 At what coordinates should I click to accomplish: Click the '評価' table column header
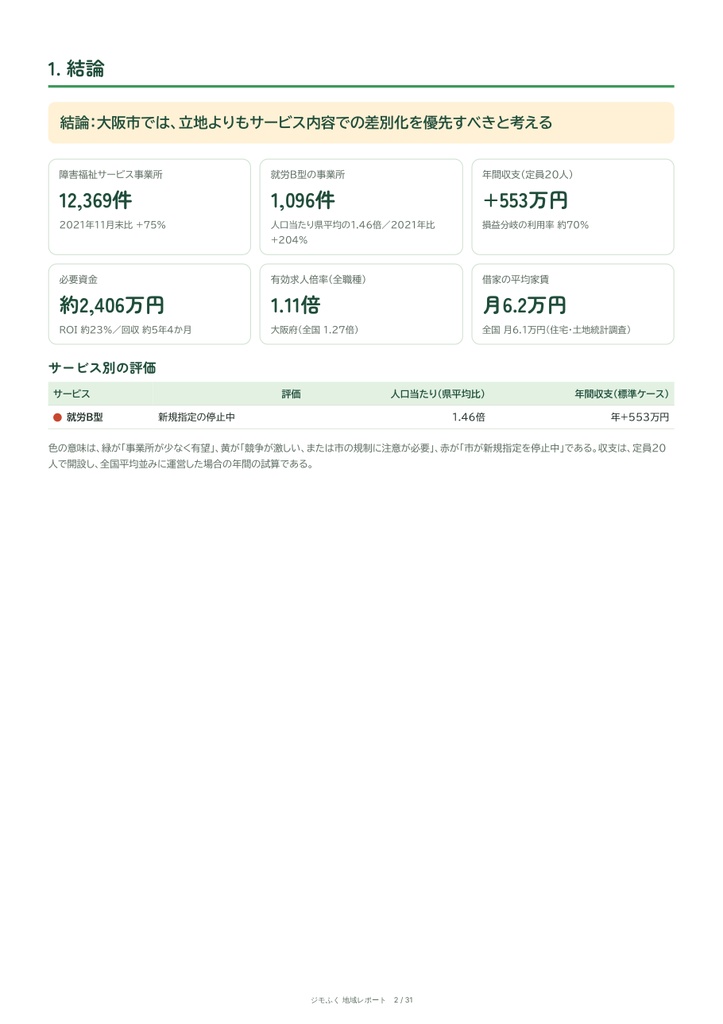(291, 394)
